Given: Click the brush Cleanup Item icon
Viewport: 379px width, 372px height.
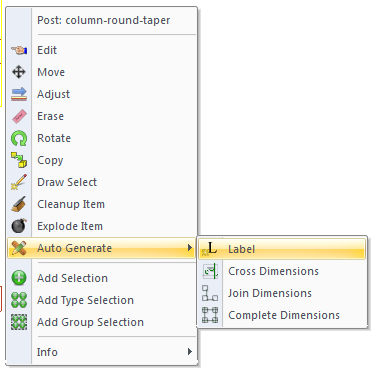Looking at the screenshot, I should point(19,204).
